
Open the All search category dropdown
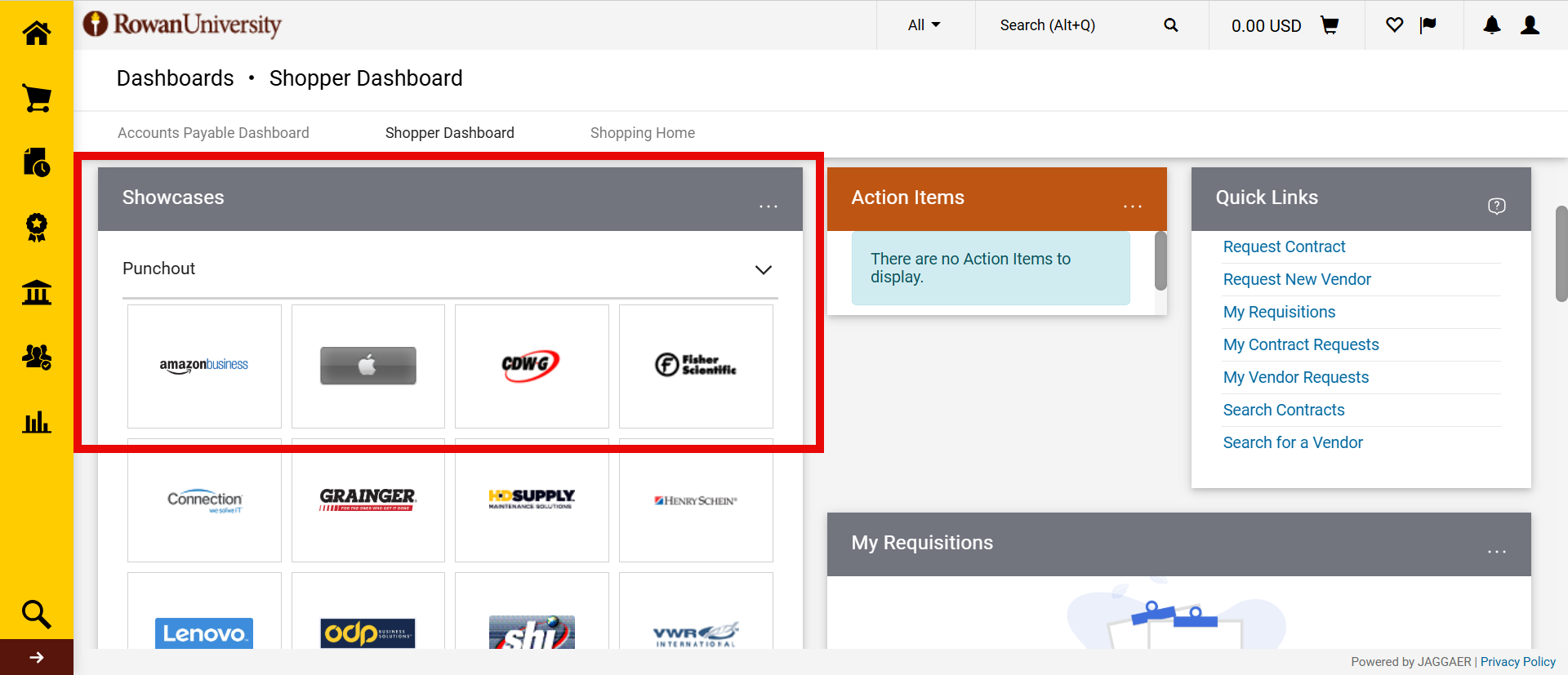pyautogui.click(x=924, y=25)
